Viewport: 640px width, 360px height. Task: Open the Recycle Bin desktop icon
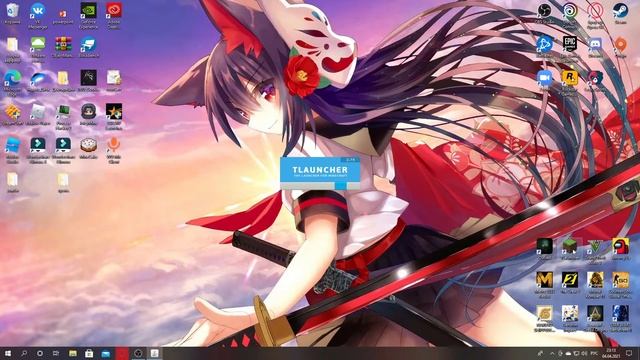coord(12,11)
